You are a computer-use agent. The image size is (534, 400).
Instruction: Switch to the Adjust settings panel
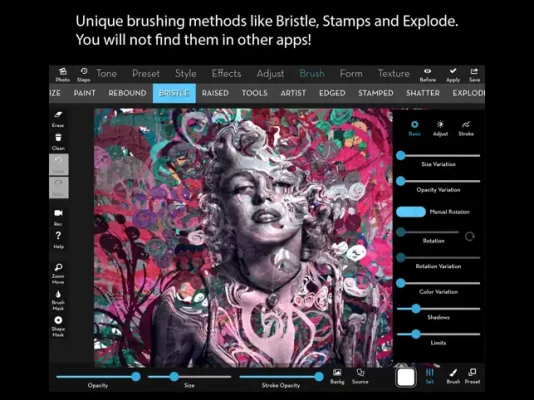(x=440, y=128)
